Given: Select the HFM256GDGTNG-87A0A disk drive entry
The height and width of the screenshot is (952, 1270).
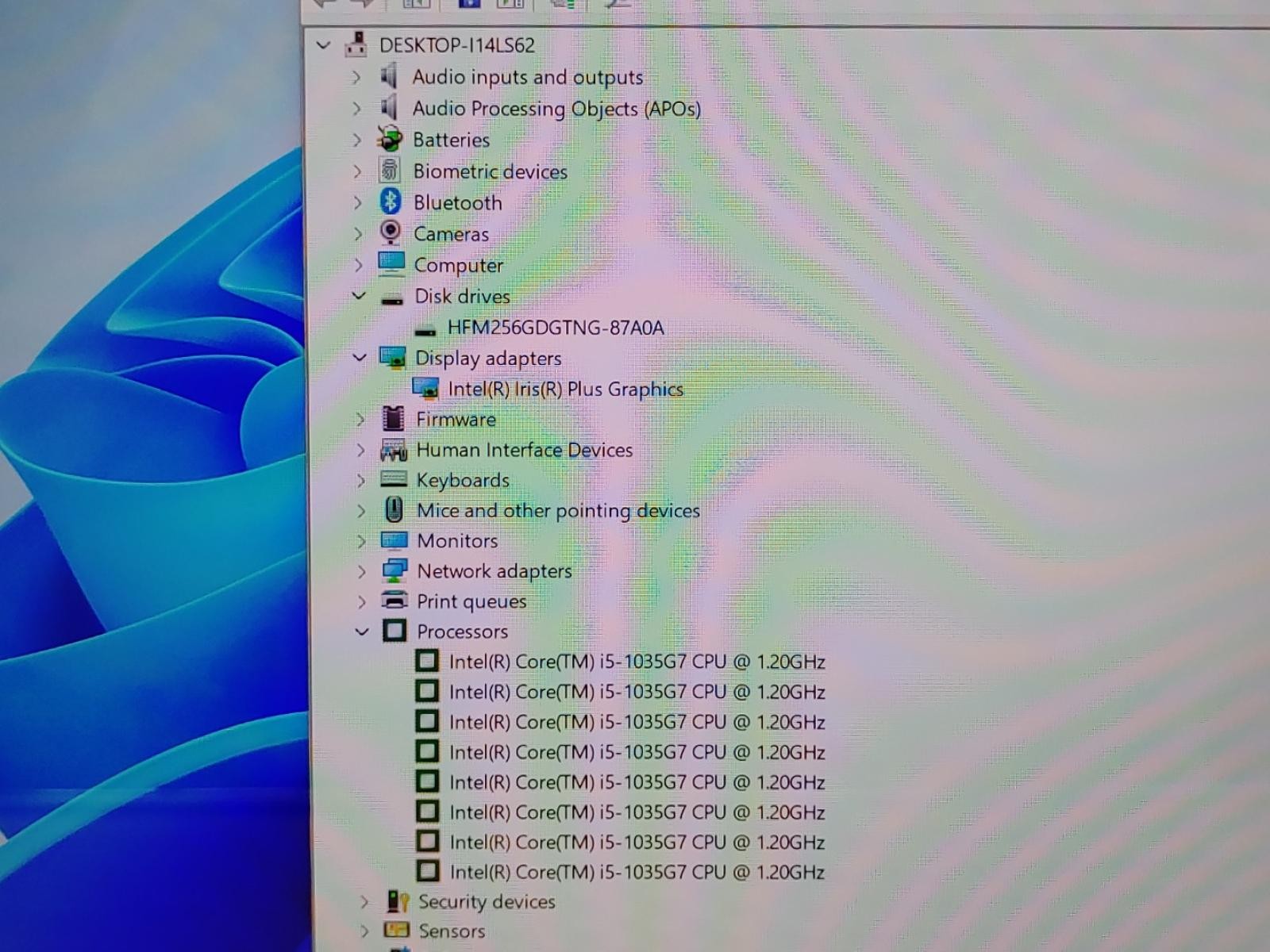Looking at the screenshot, I should click(x=556, y=327).
